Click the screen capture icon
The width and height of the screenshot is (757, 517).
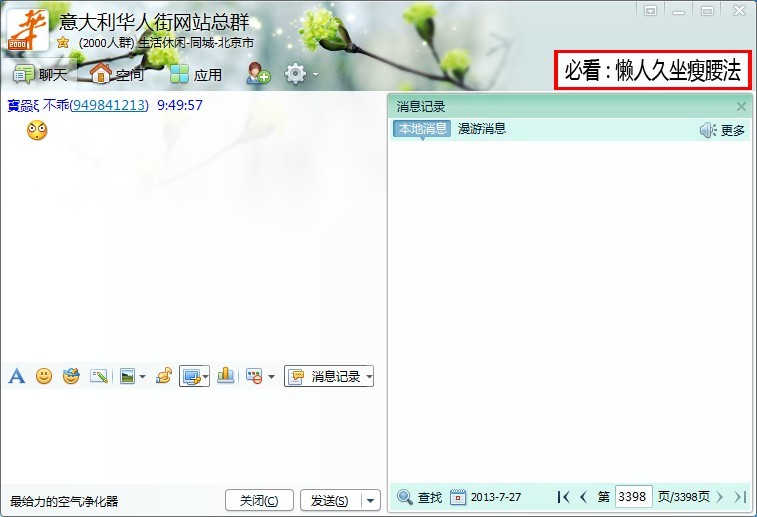(x=191, y=377)
